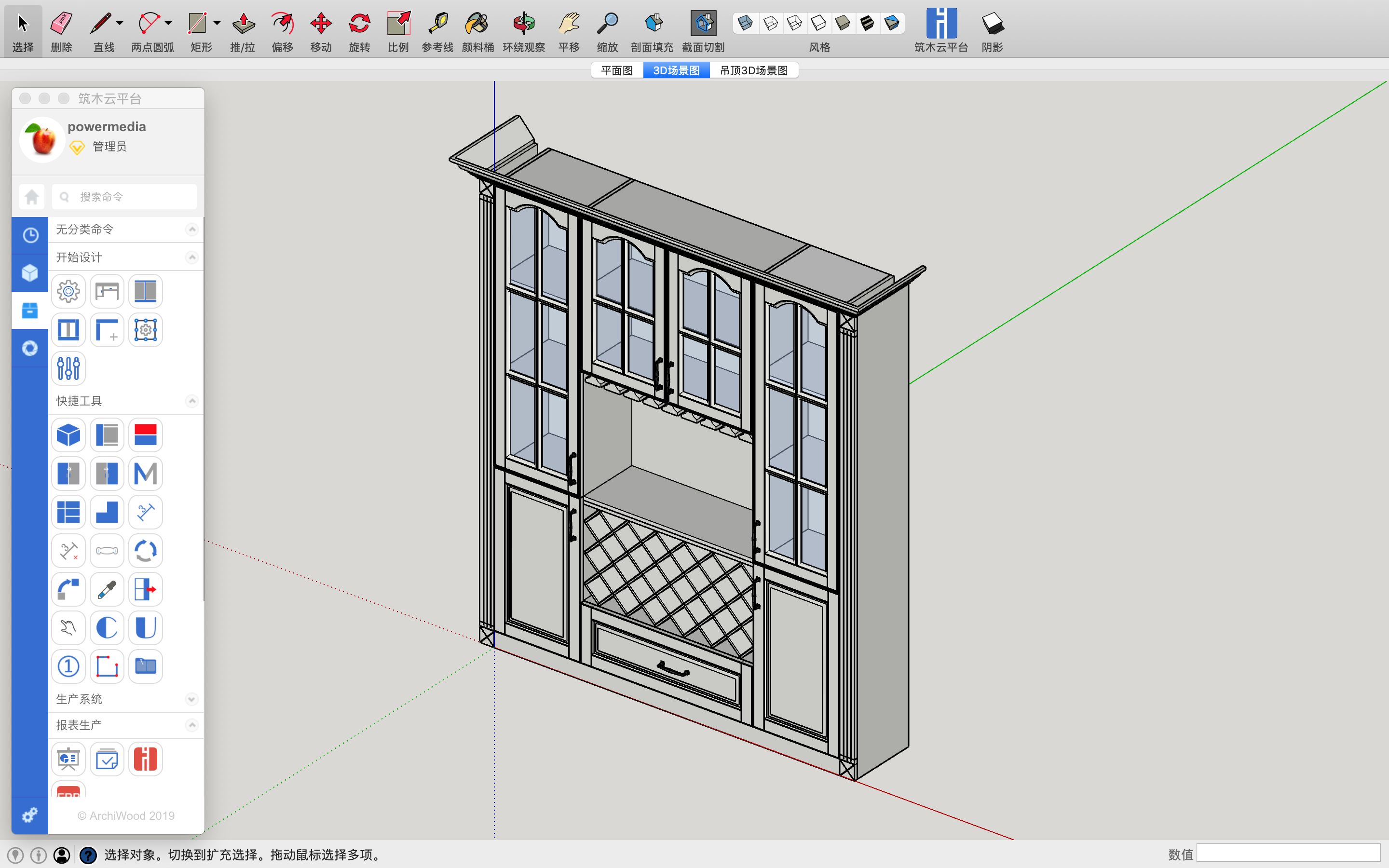Click the blue folder quick tool
Image resolution: width=1389 pixels, height=868 pixels.
tap(145, 666)
